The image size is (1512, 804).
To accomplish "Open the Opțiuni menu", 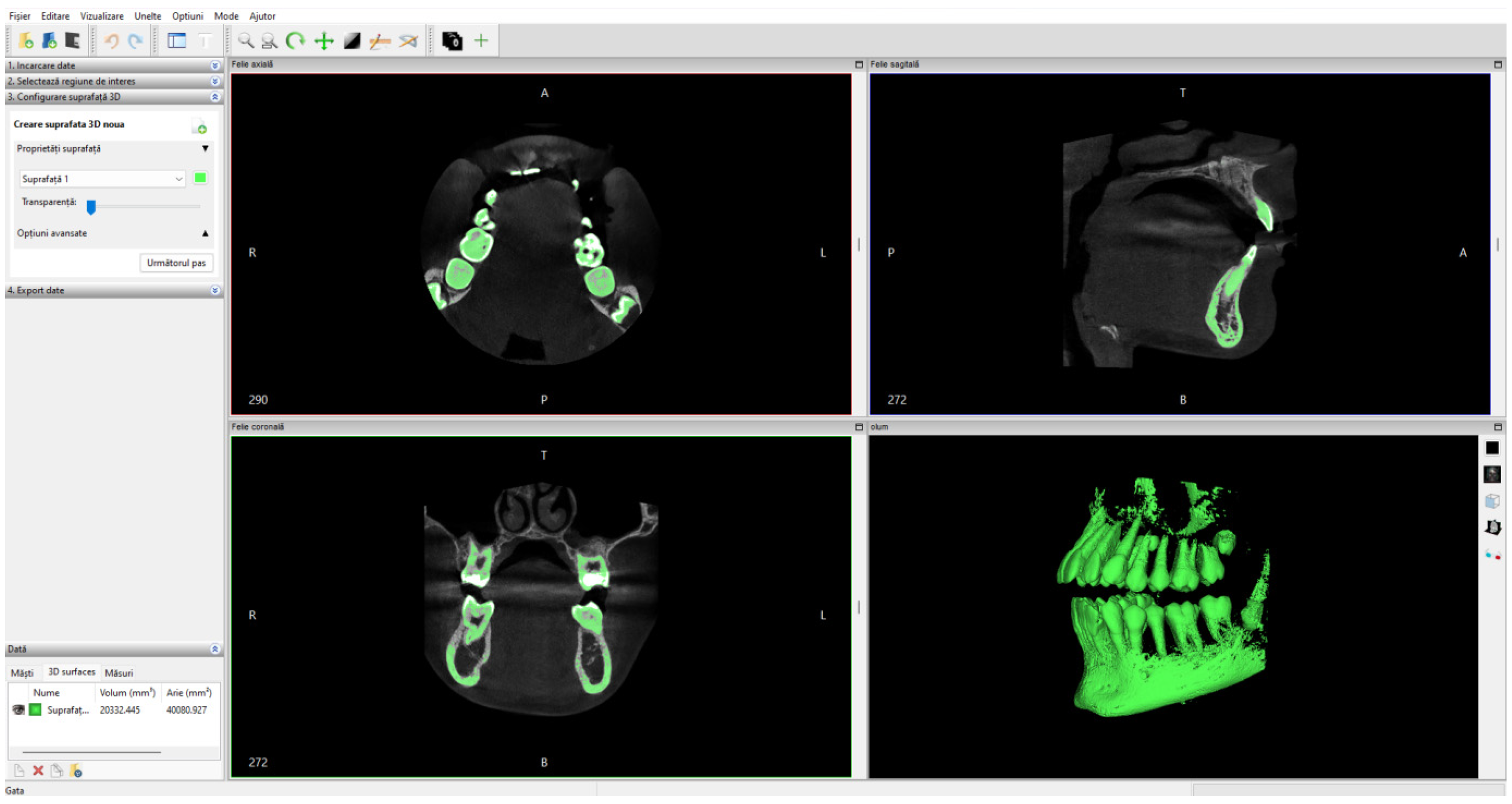I will [x=187, y=16].
